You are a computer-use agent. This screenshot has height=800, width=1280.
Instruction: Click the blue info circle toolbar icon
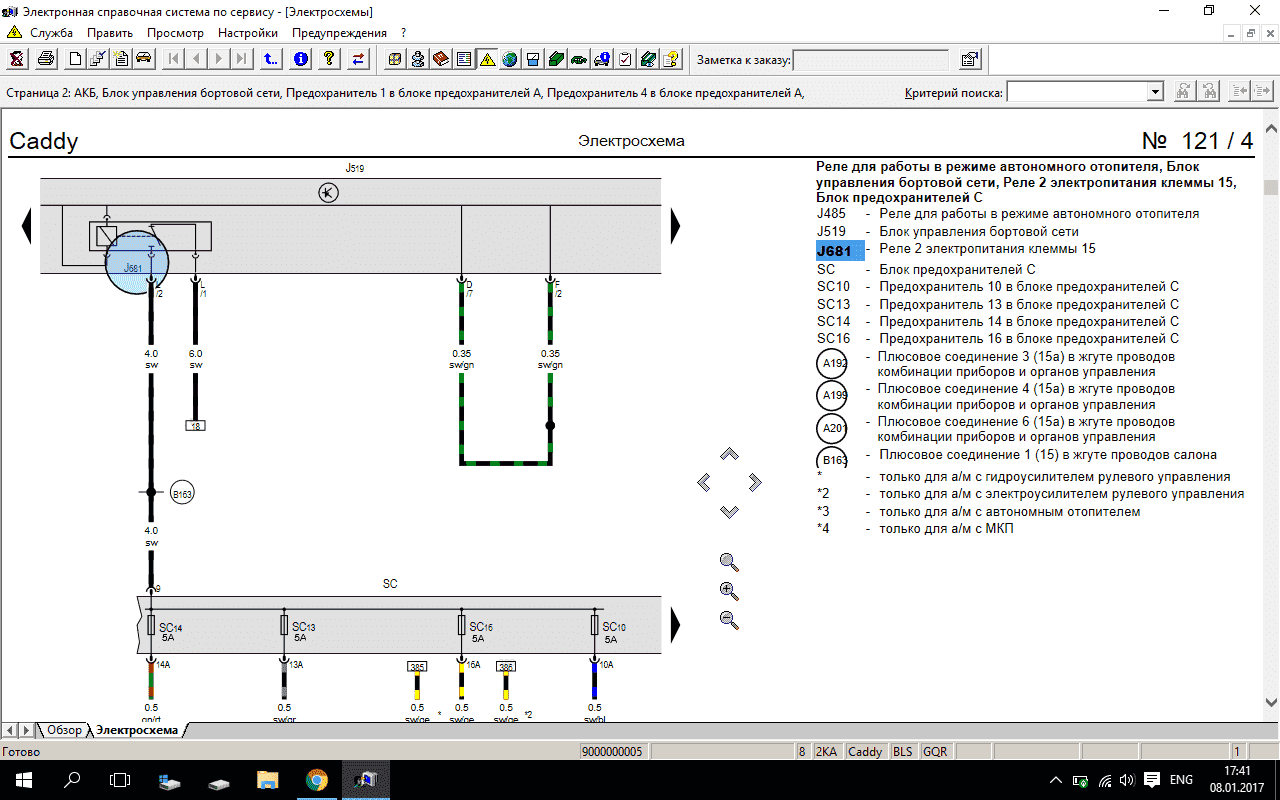point(300,59)
